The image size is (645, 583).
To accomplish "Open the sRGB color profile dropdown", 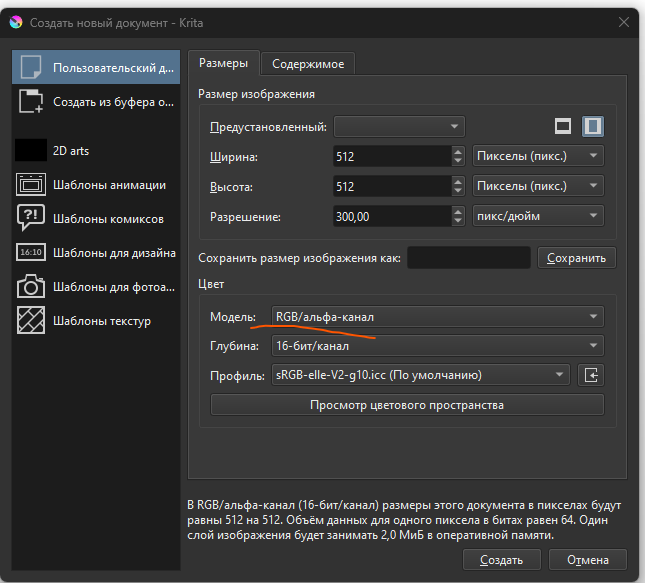I will tap(419, 375).
